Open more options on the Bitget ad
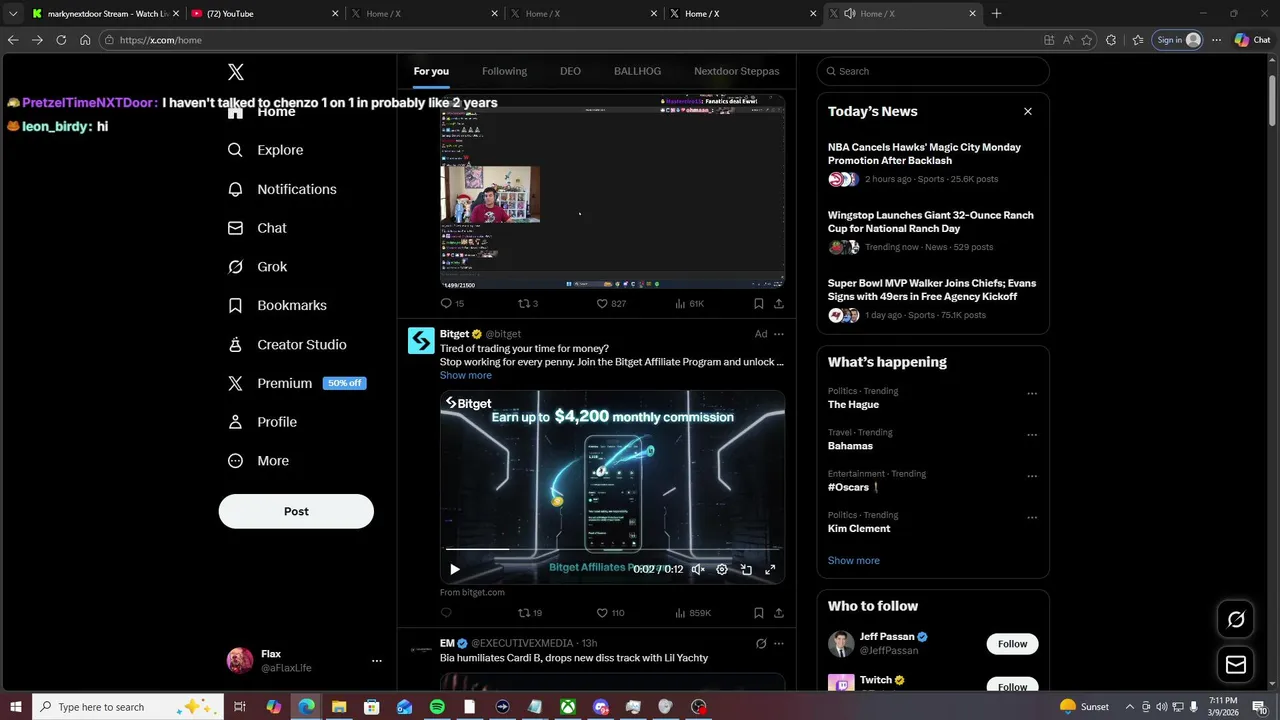Screen dimensions: 1280x720 [x=778, y=334]
